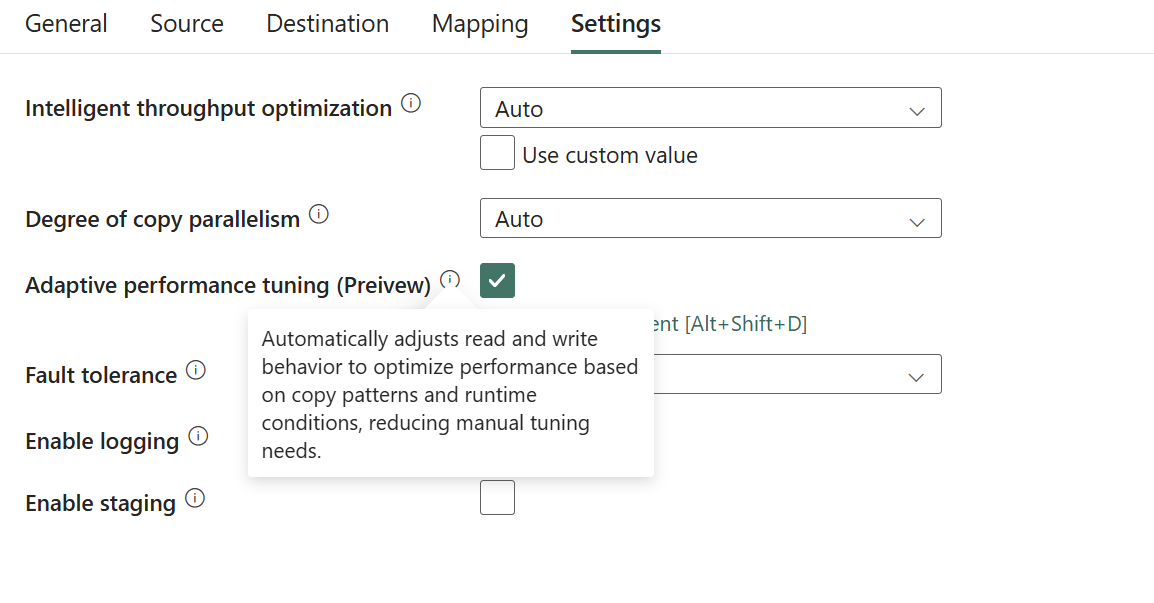Expand the Degree of copy parallelism dropdown
This screenshot has height=603, width=1154.
point(710,218)
